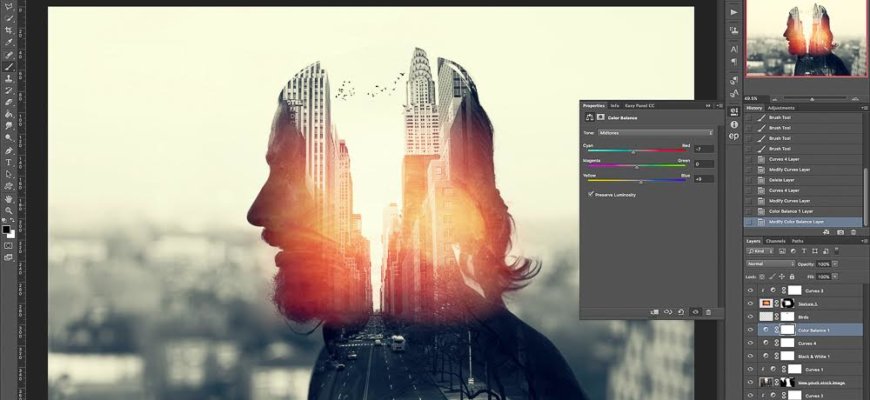
Task: Toggle visibility of the Birds layer
Action: [751, 316]
